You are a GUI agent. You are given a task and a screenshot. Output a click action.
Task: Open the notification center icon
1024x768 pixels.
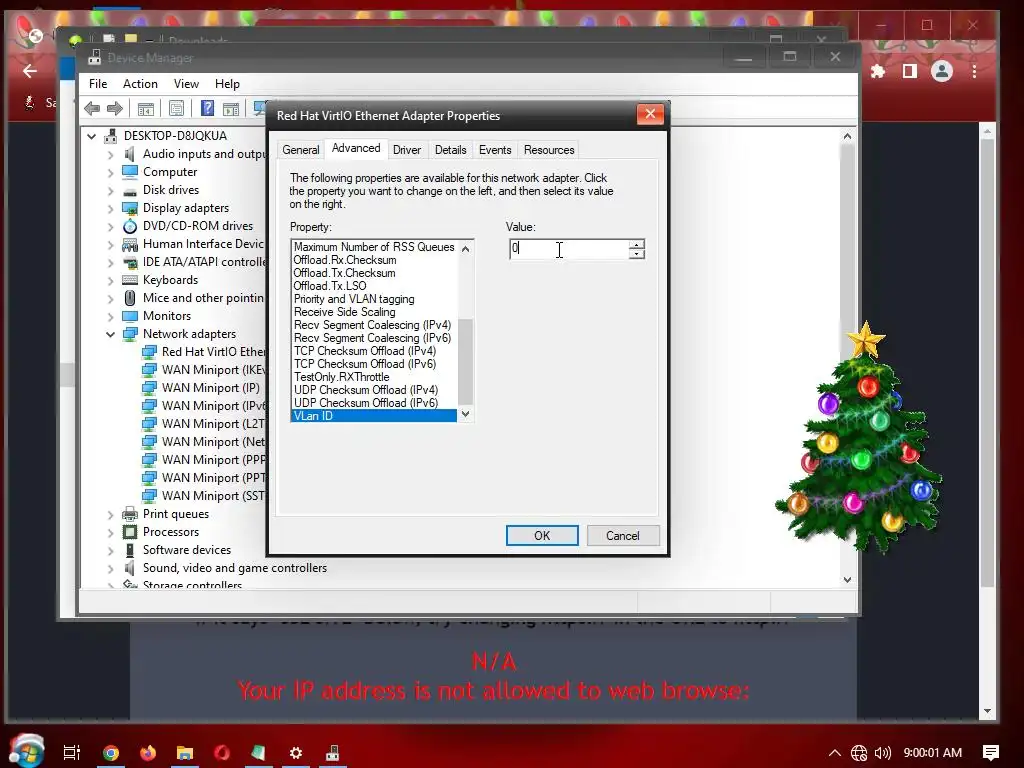click(991, 753)
